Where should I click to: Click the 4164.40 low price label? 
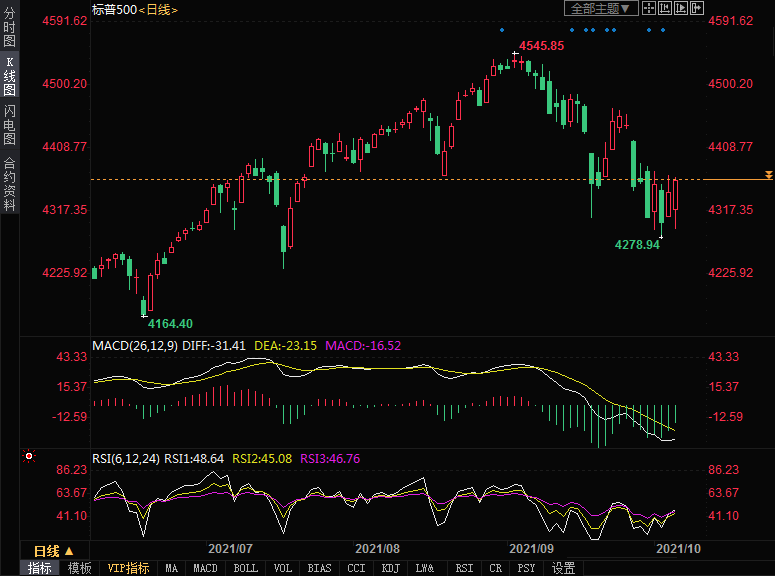pos(170,324)
